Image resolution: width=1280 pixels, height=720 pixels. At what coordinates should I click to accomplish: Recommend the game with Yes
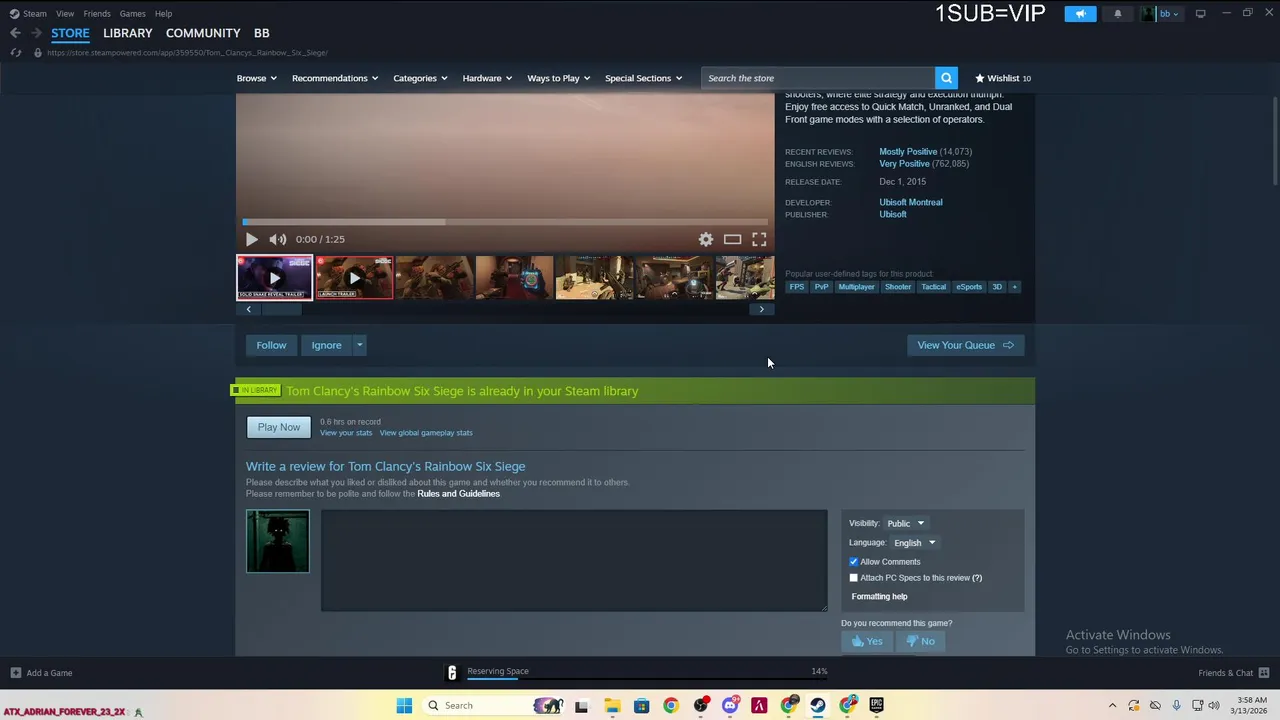pos(866,641)
